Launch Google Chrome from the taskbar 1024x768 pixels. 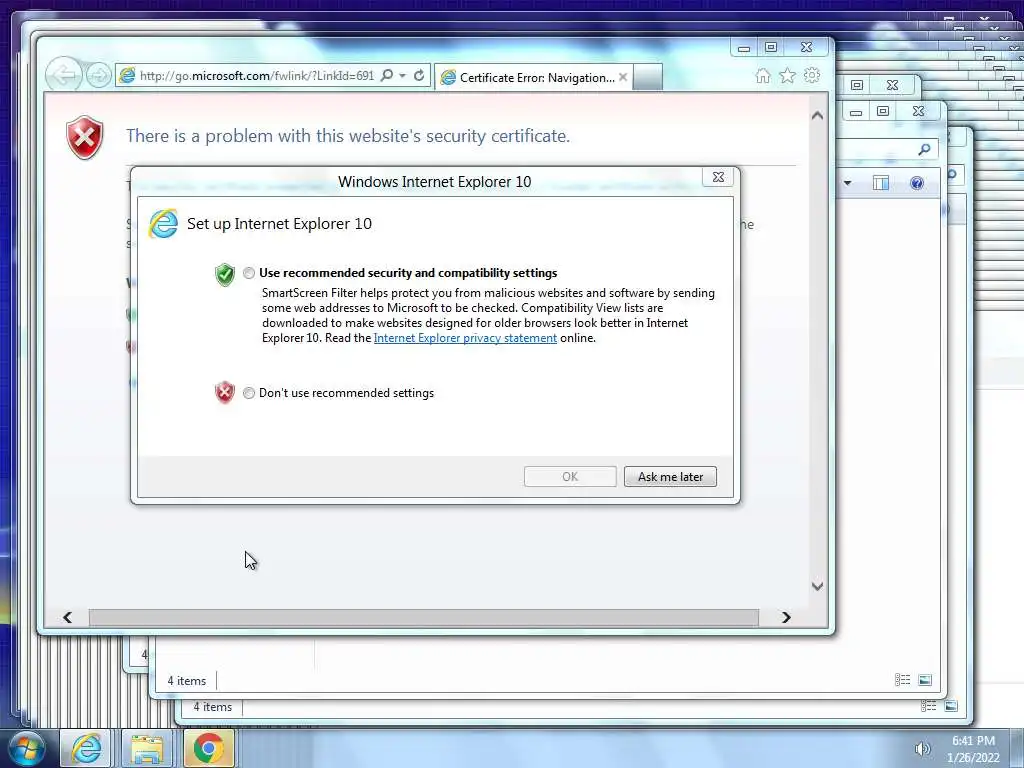click(209, 748)
